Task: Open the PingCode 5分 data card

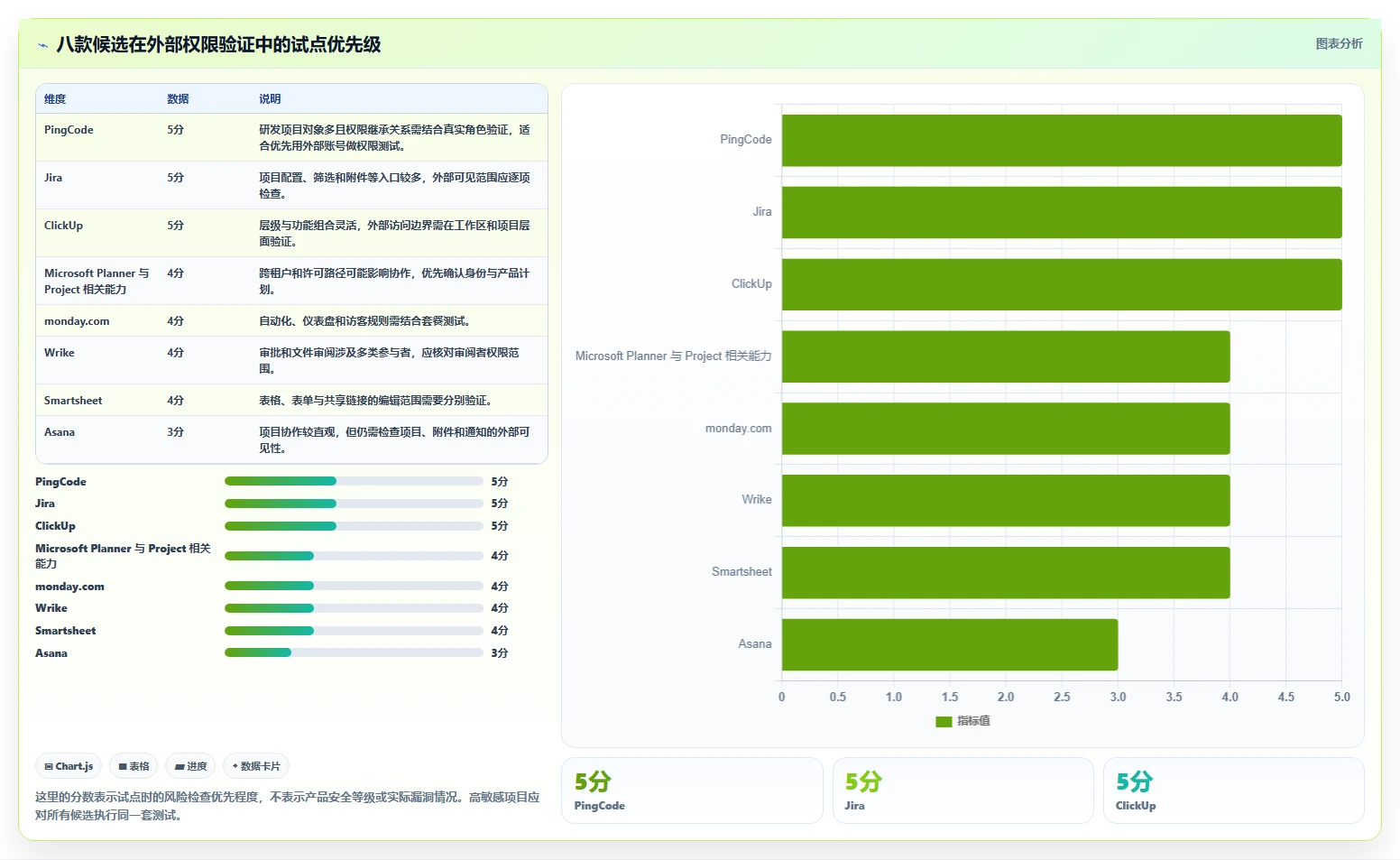Action: pos(692,791)
